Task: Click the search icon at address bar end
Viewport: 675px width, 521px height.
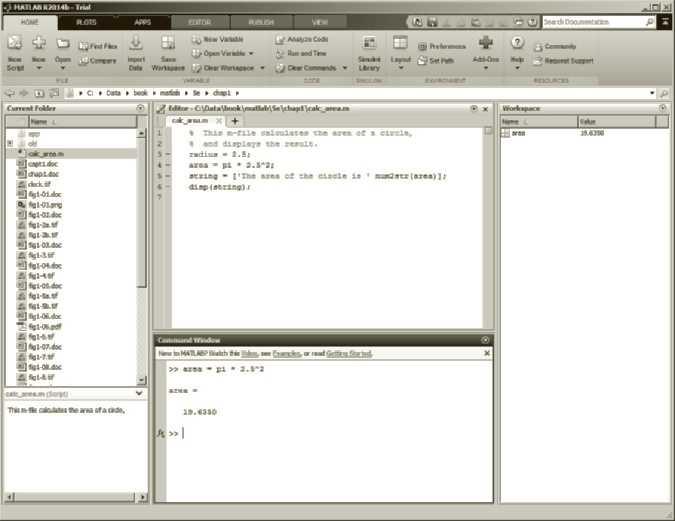Action: click(664, 93)
